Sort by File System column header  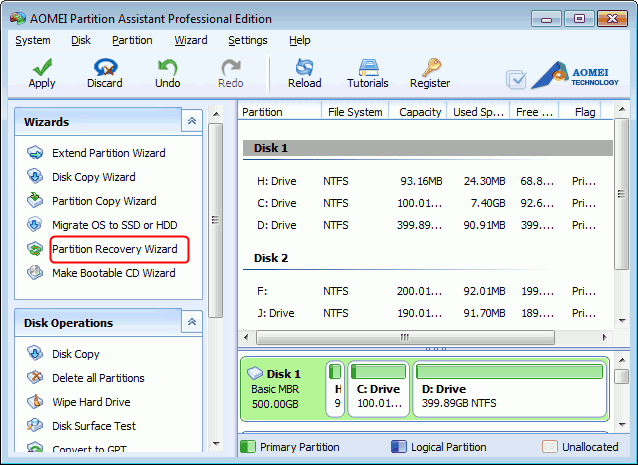click(355, 112)
